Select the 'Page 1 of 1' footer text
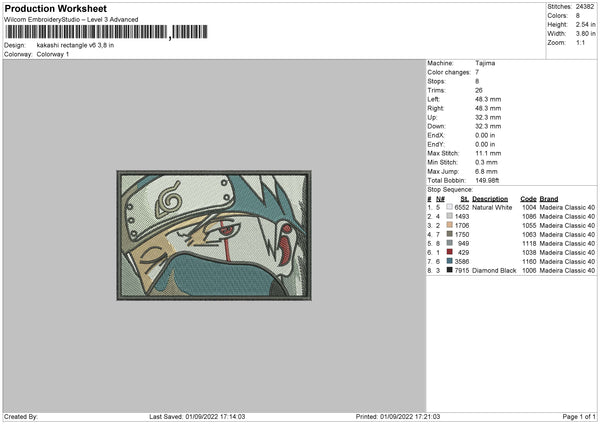 click(579, 416)
